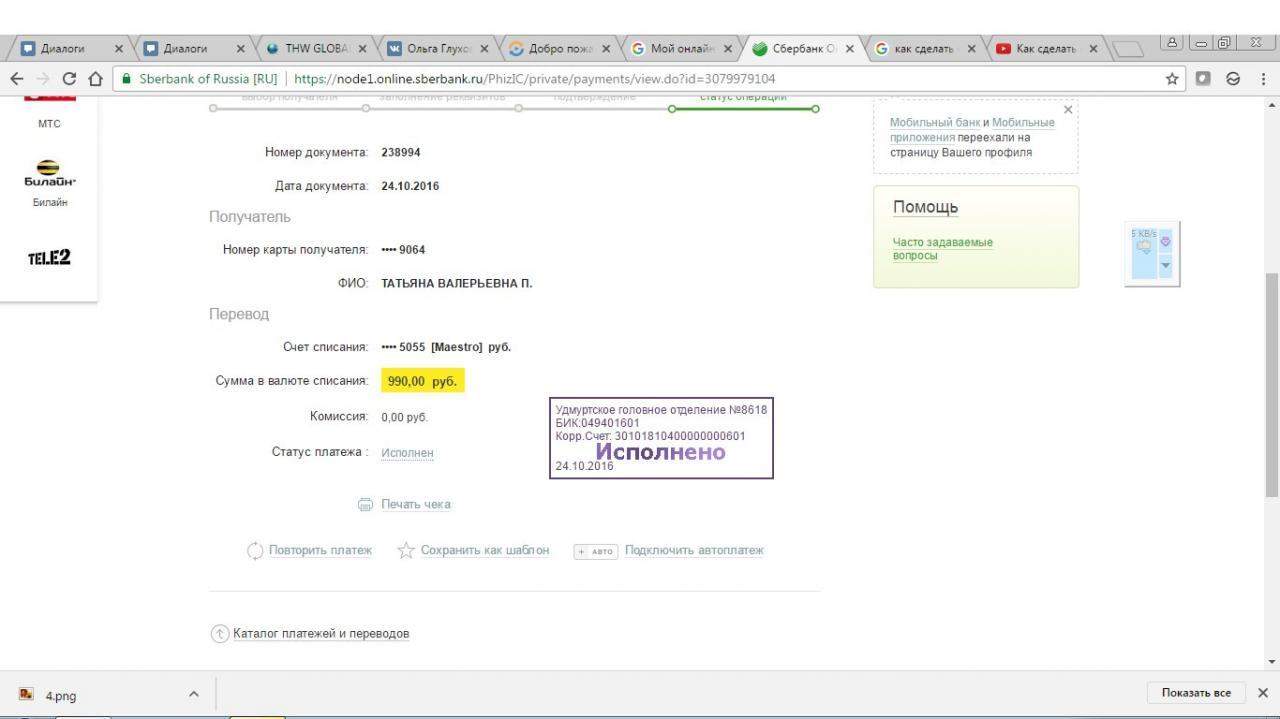Viewport: 1280px width, 719px height.
Task: Click the recipient name ТАТЬЯНА ВАЛЕРЬЕВНА П.
Action: 457,284
